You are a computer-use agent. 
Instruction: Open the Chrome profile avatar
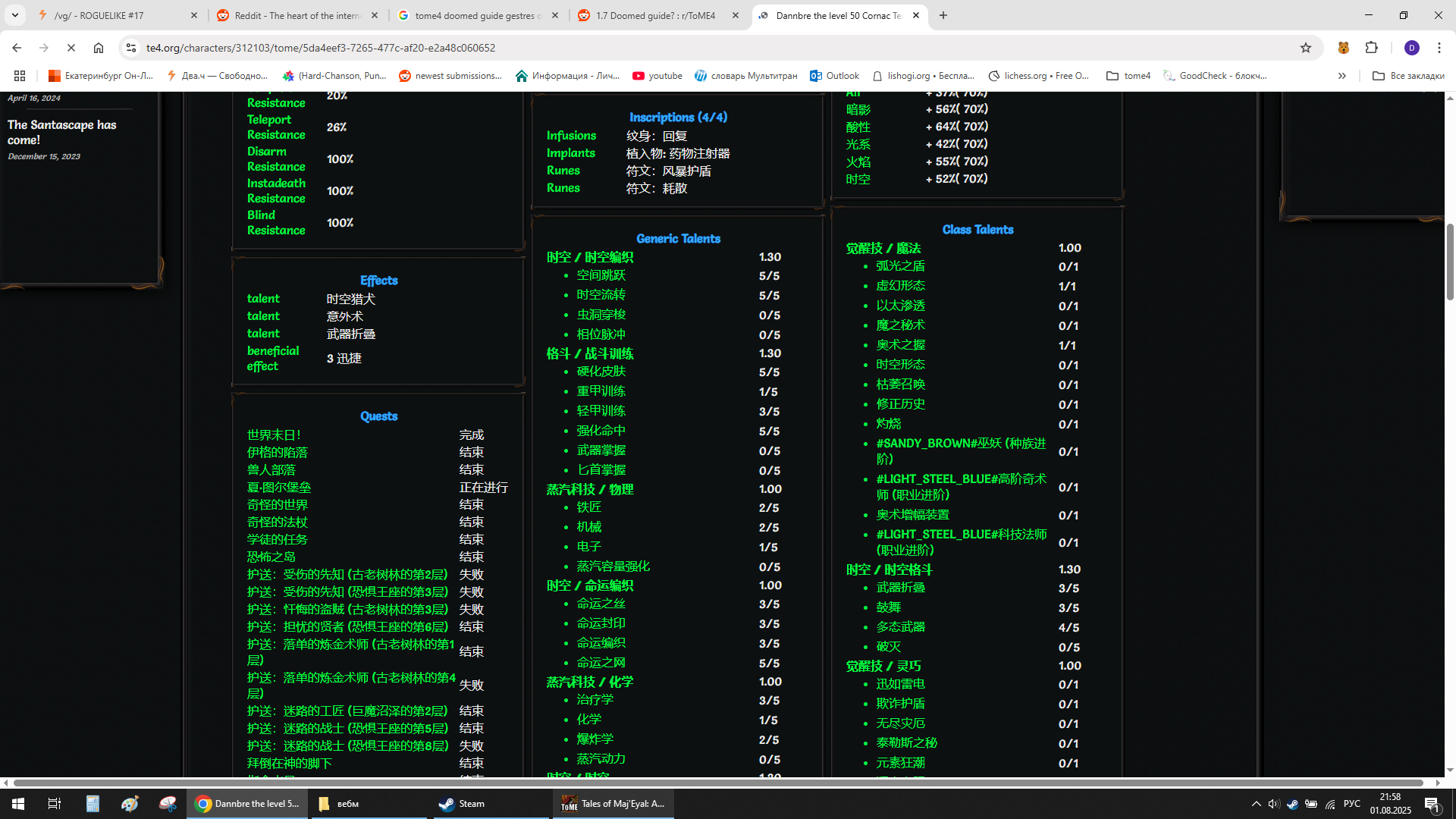pos(1411,48)
